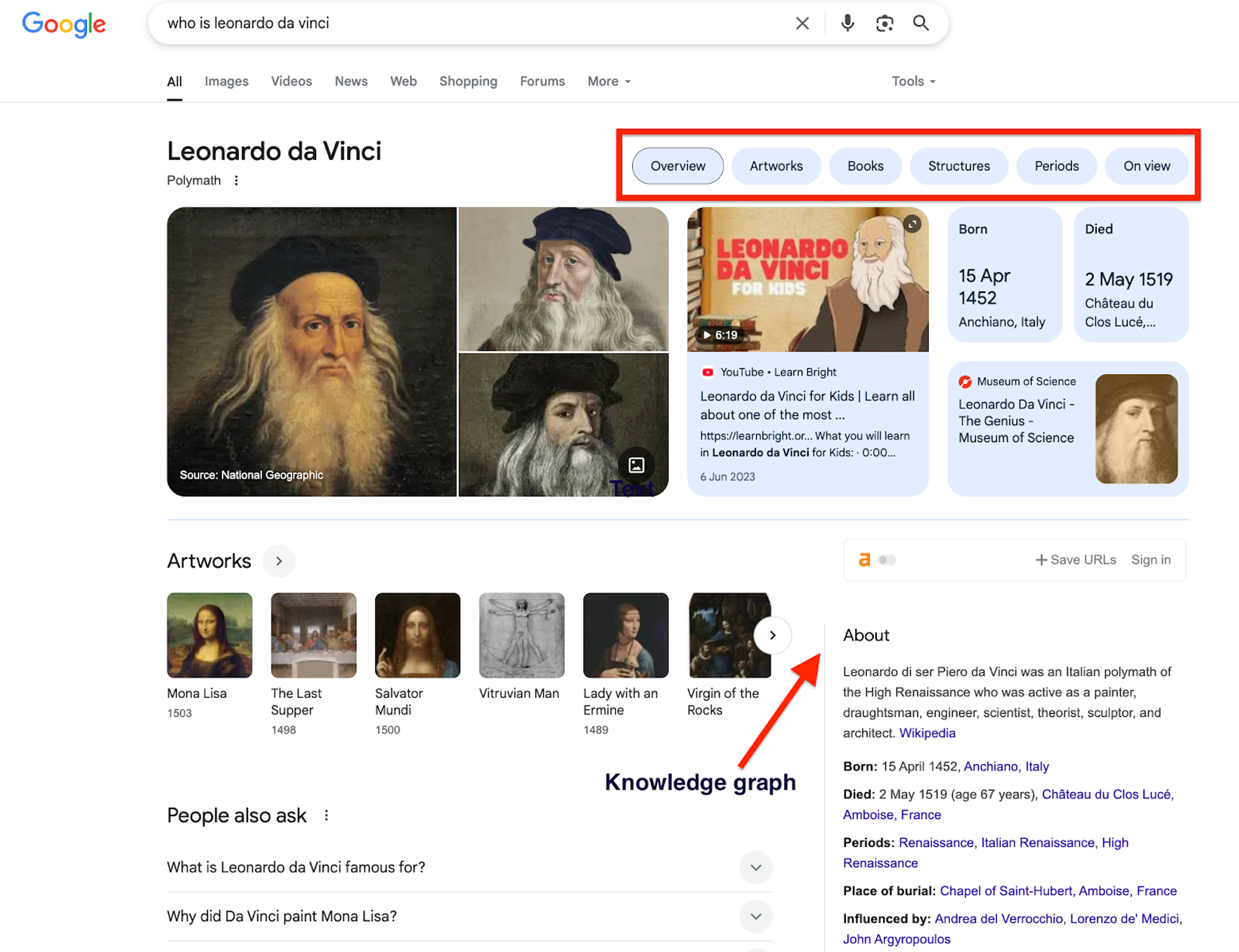The height and width of the screenshot is (952, 1239).
Task: Open the Vitruvian Man artwork thumbnail
Action: pyautogui.click(x=521, y=635)
